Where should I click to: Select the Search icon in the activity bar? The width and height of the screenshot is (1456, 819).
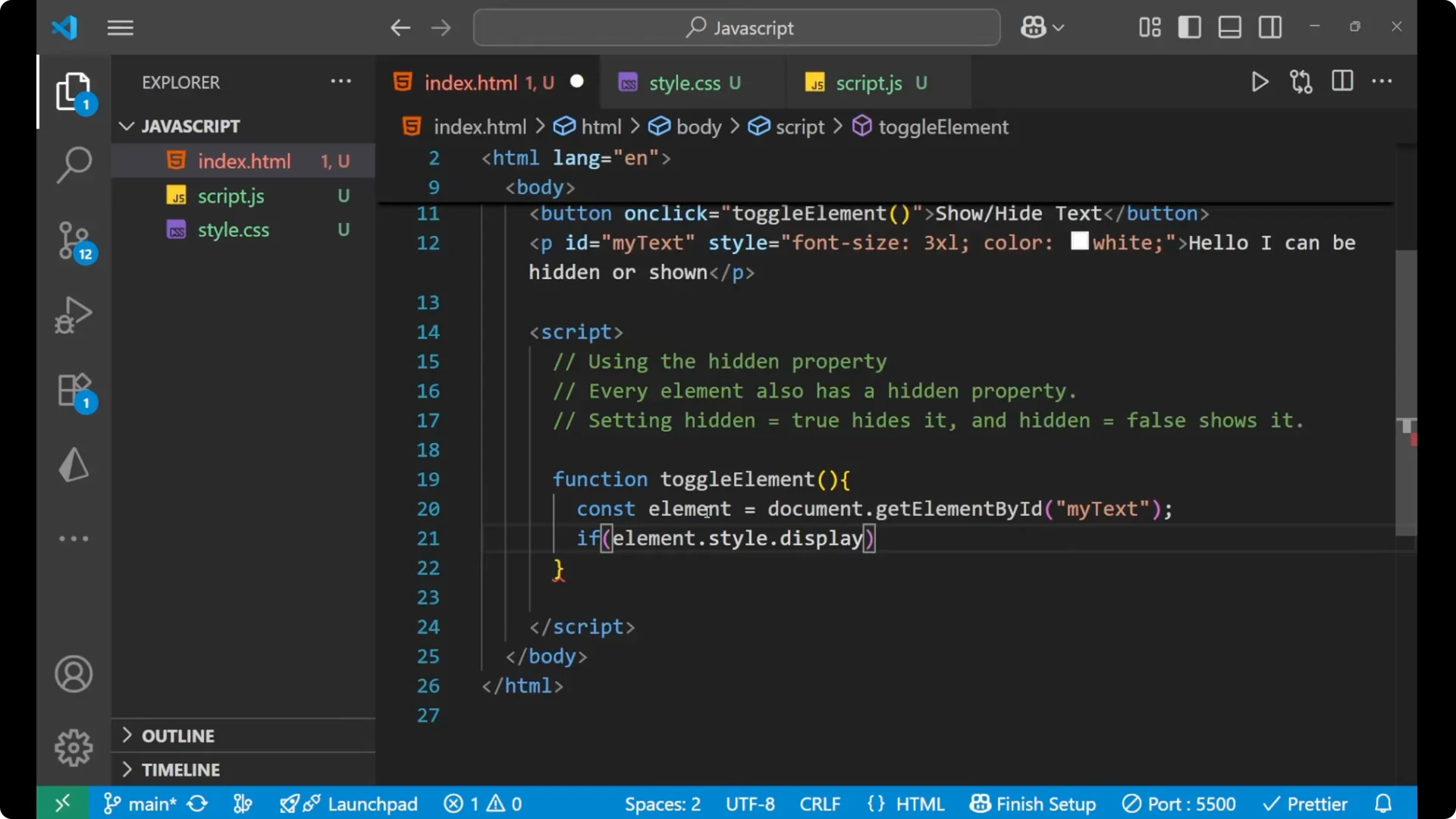74,164
